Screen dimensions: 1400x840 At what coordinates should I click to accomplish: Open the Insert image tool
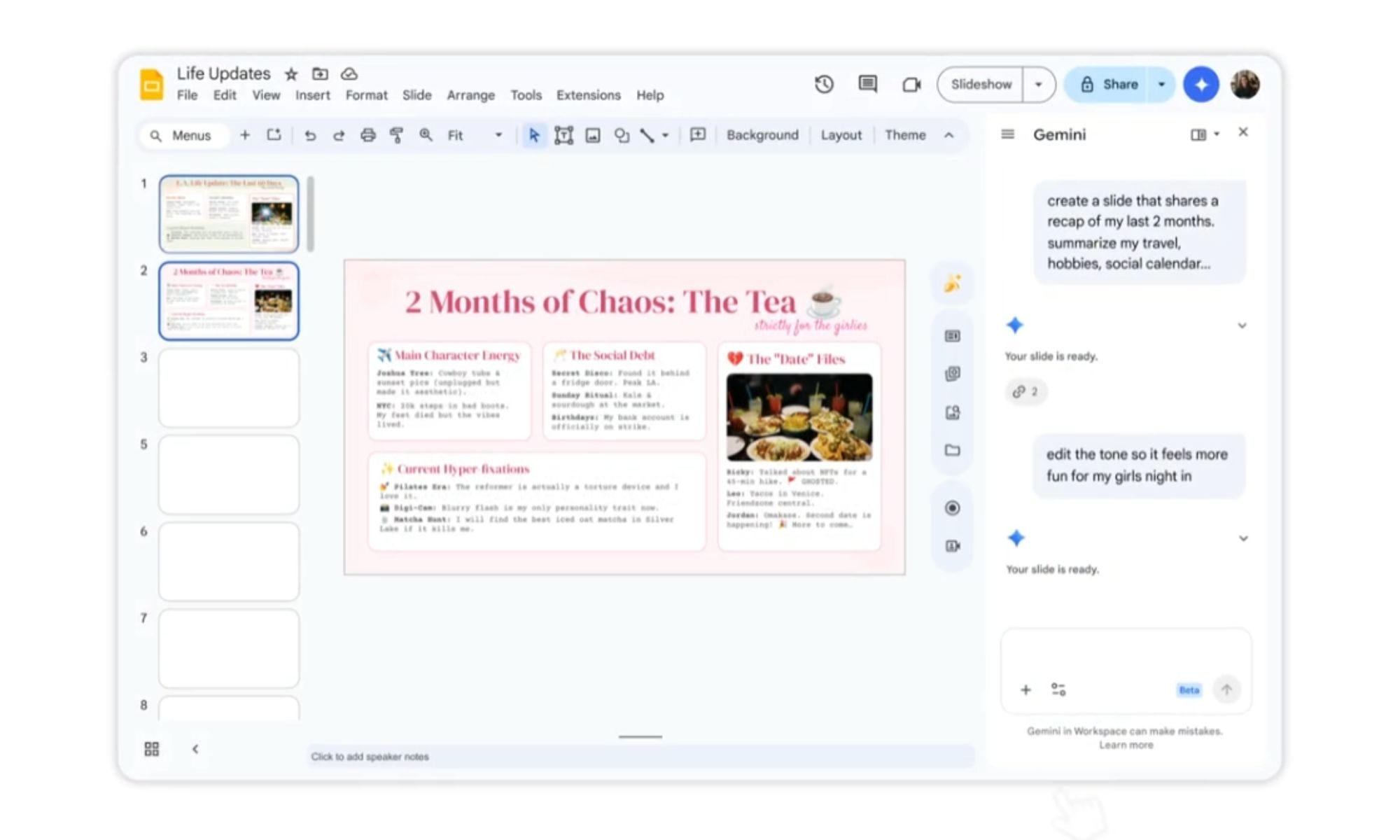click(x=592, y=135)
